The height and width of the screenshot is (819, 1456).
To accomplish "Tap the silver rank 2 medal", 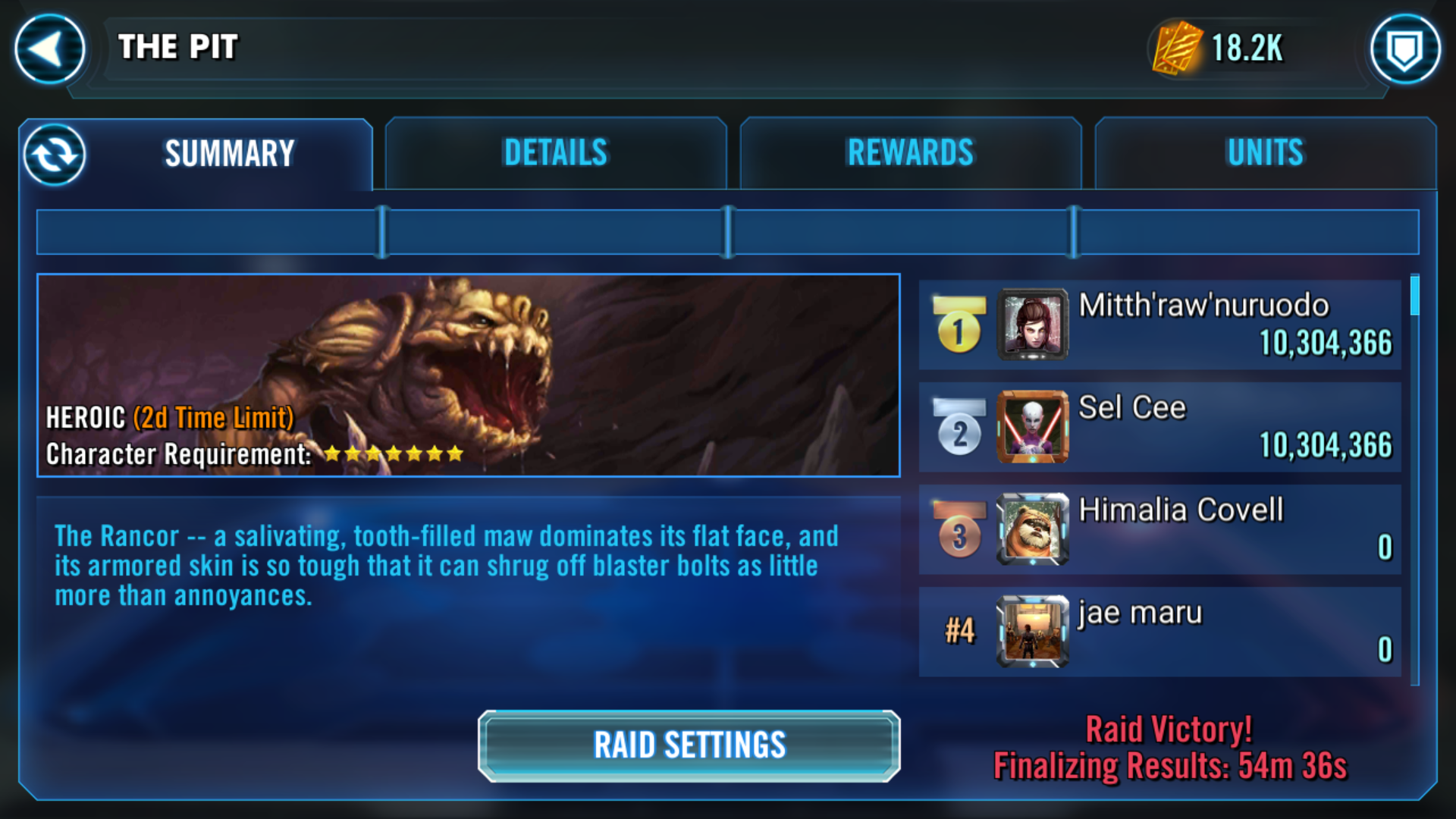I will click(959, 427).
